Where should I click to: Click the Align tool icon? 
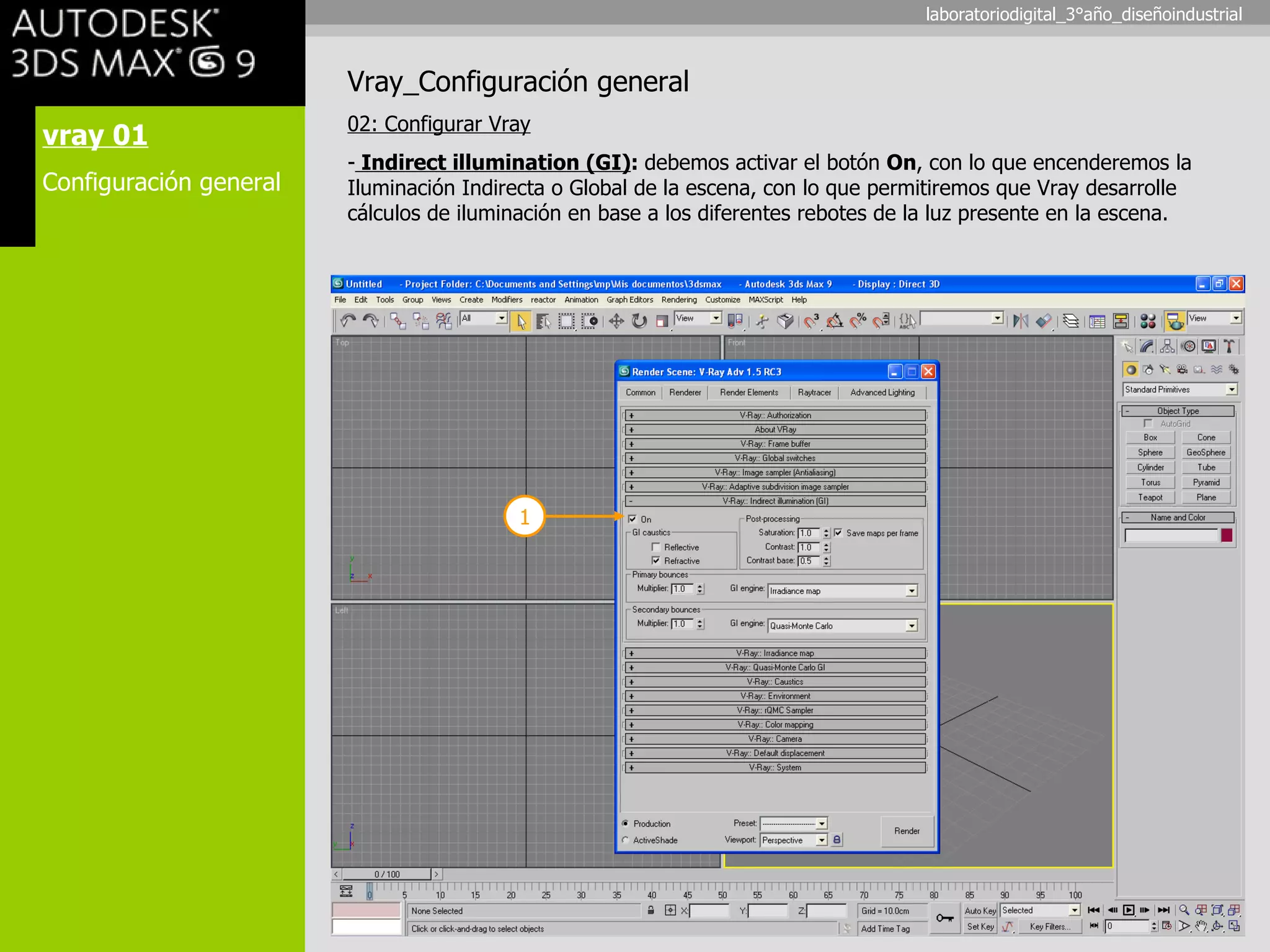coord(1044,320)
